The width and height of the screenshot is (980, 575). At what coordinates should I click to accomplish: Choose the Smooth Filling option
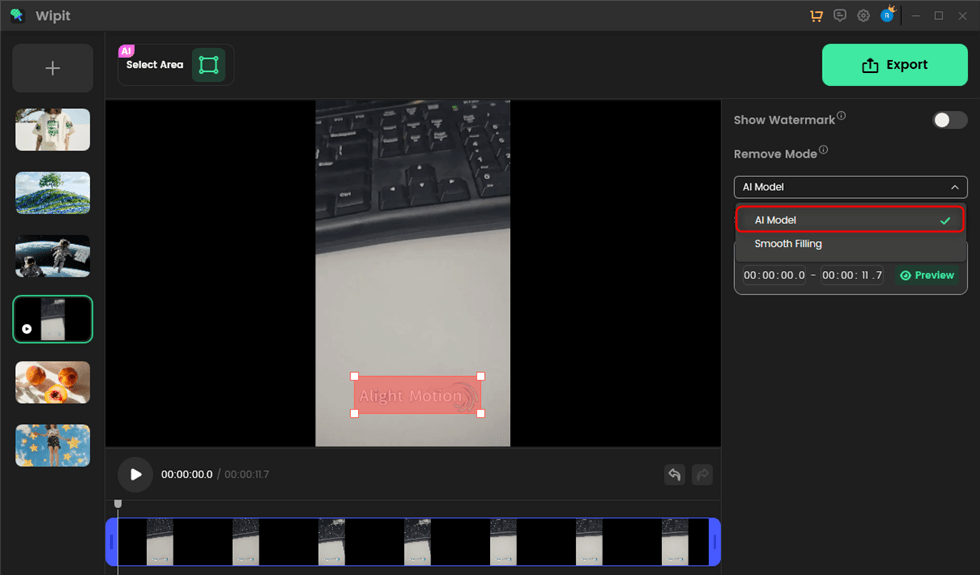[x=850, y=244]
